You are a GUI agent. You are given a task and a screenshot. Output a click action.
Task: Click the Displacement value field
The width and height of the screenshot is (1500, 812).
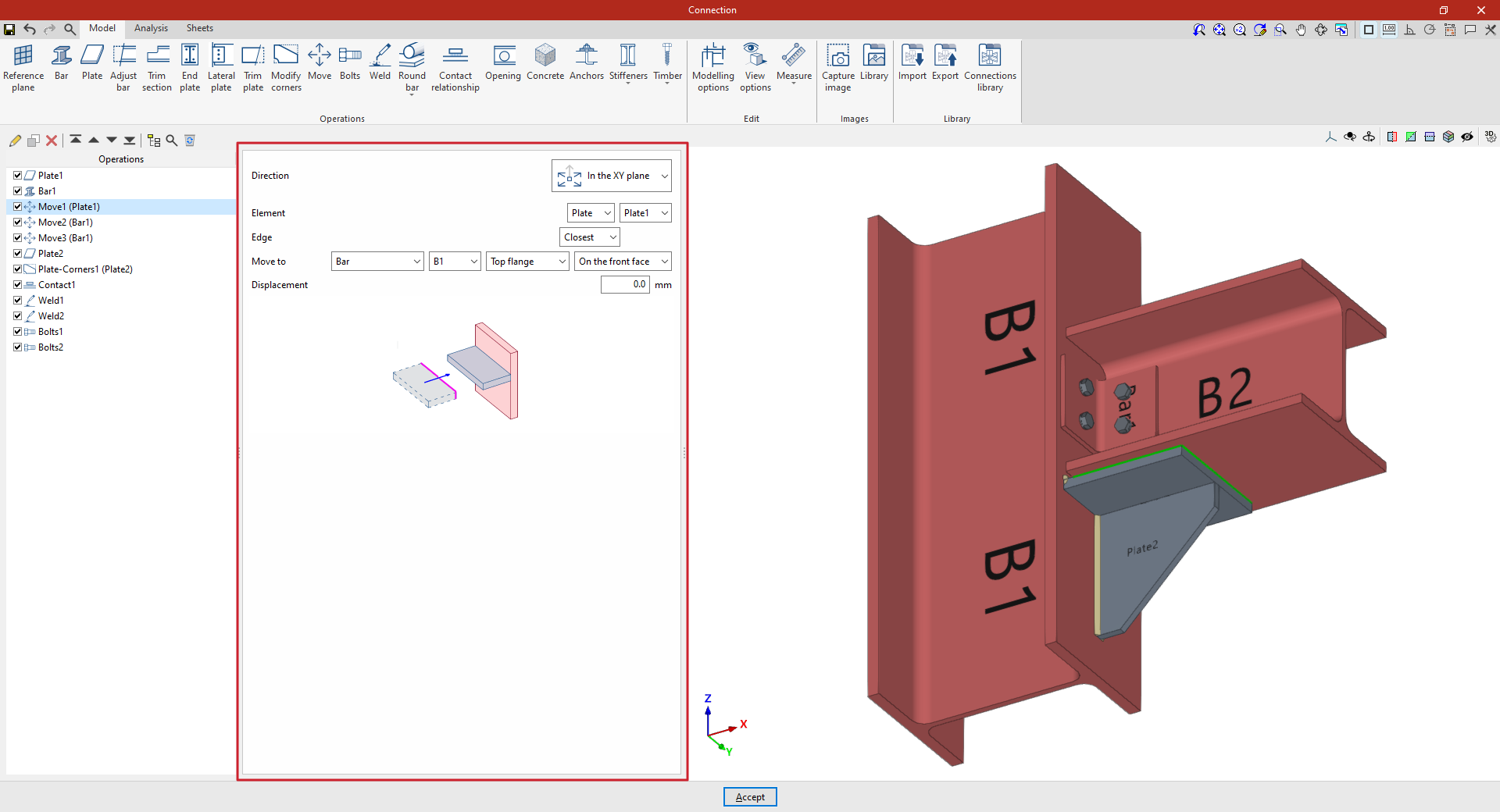click(x=624, y=285)
